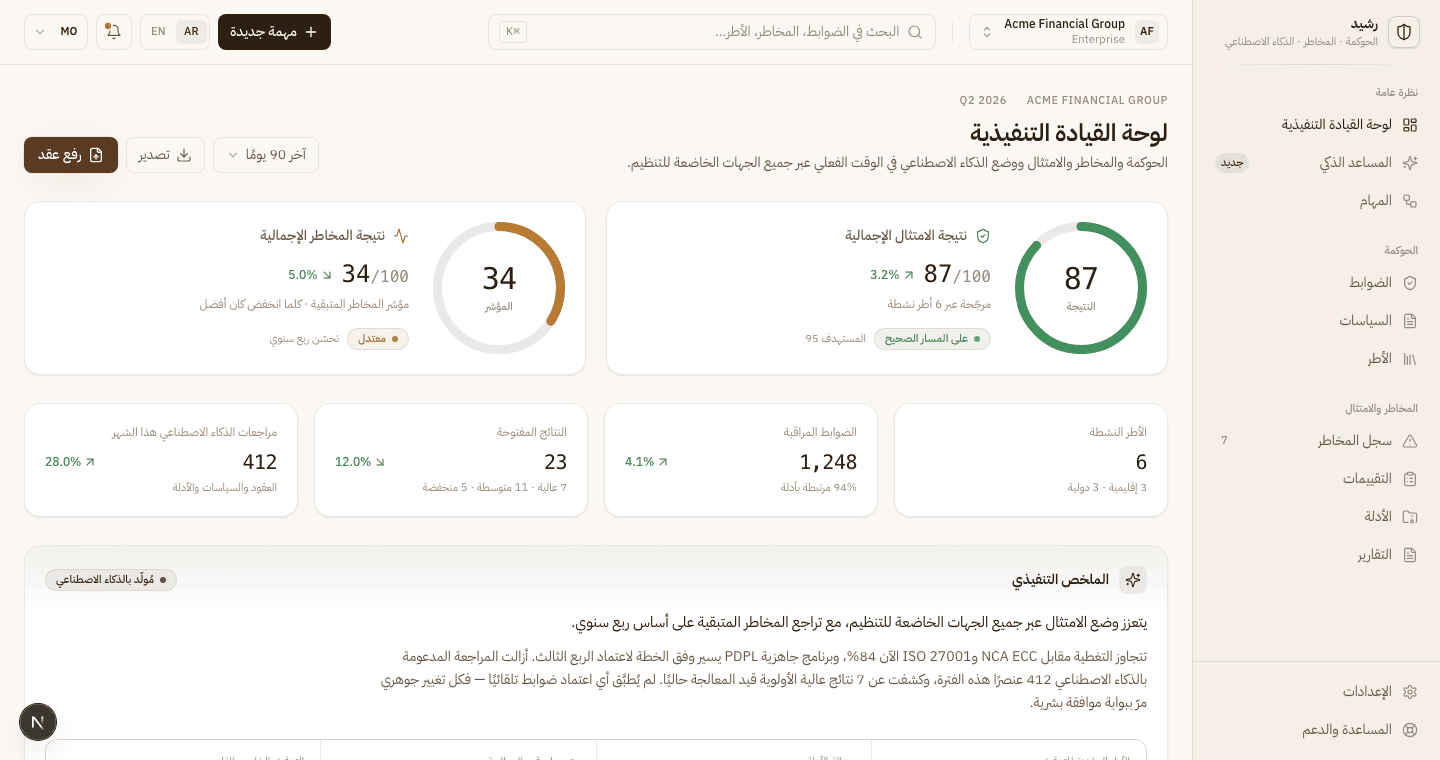Open النتائج المفتوحة card showing 23
The width and height of the screenshot is (1440, 760).
click(x=451, y=460)
